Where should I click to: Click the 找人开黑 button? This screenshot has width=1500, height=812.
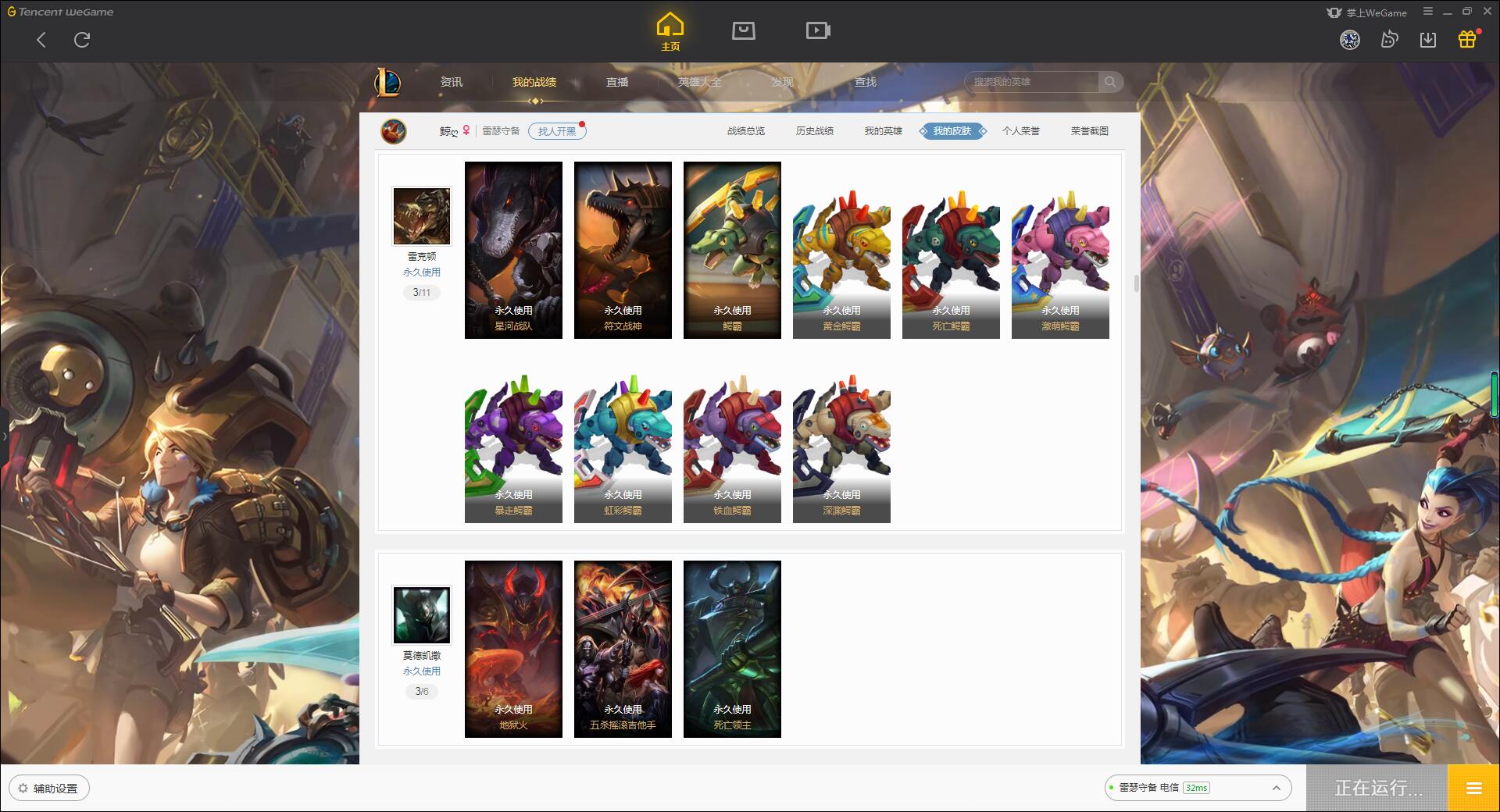point(557,131)
